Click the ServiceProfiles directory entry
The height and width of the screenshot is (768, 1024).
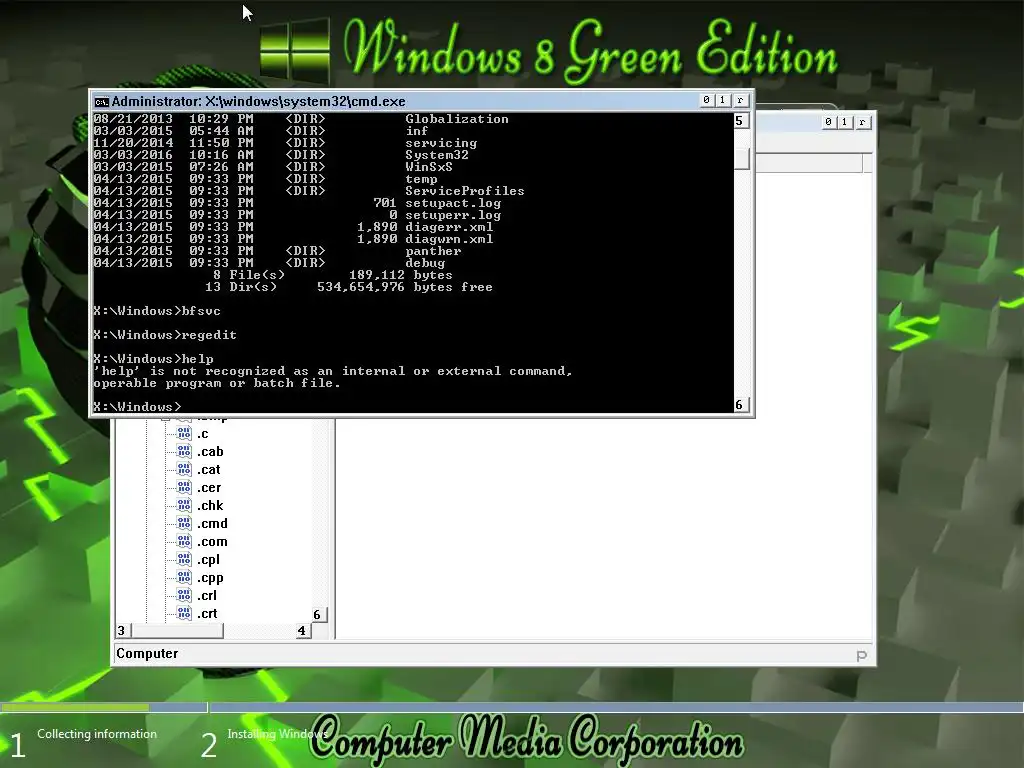464,191
